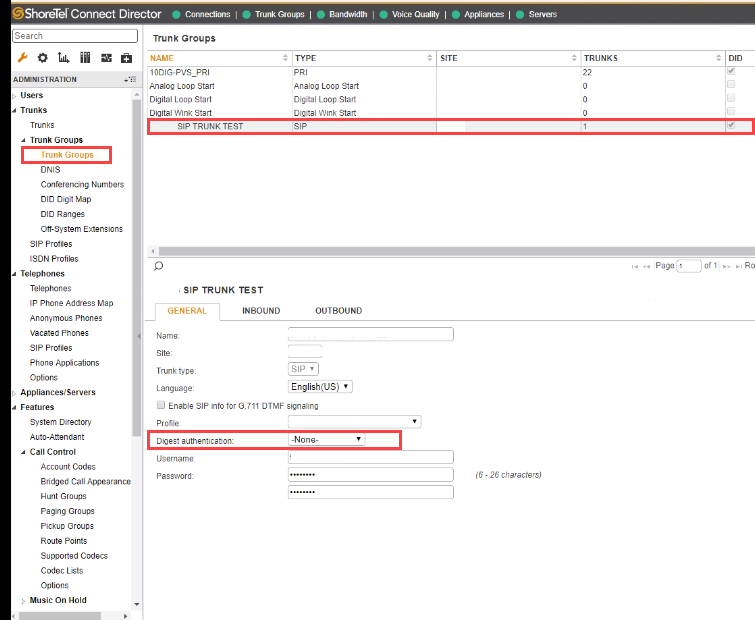The image size is (755, 620).
Task: Click the Connections green status indicator
Action: pyautogui.click(x=176, y=14)
